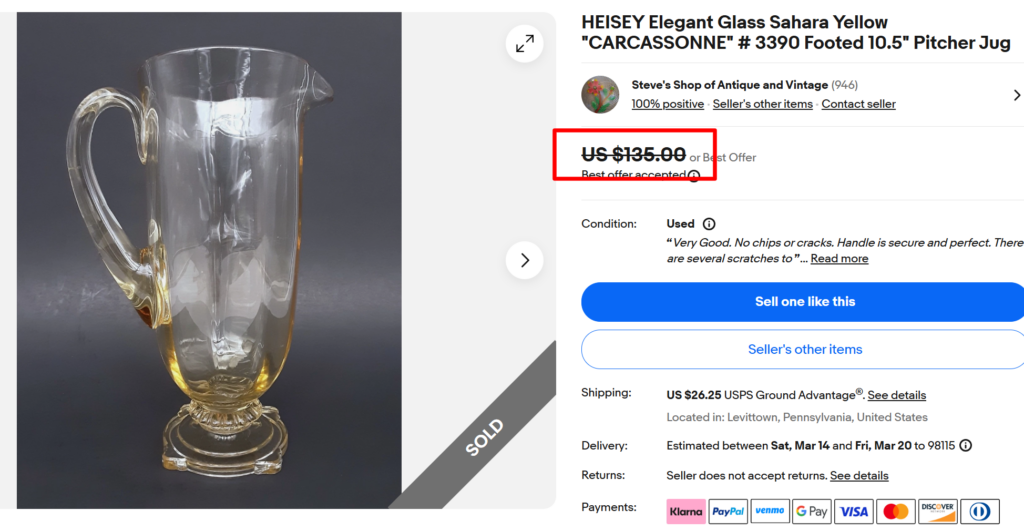Click the delivery estimate info icon
Screen dimensions: 1024x531
[x=966, y=446]
